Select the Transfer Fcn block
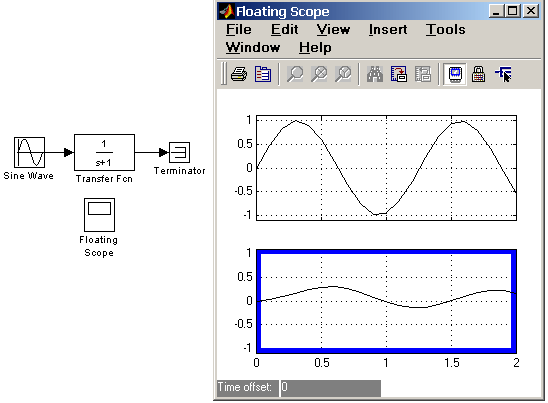548x403 pixels. [x=104, y=152]
